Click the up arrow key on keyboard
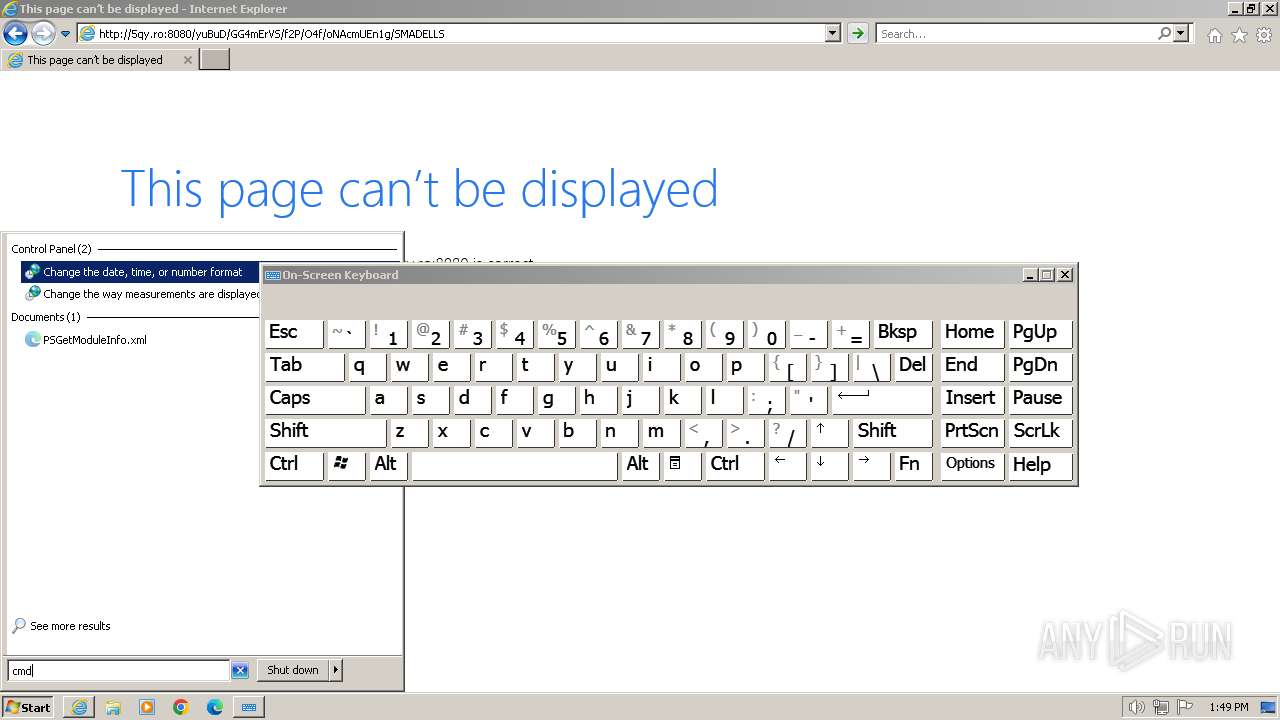 click(829, 432)
